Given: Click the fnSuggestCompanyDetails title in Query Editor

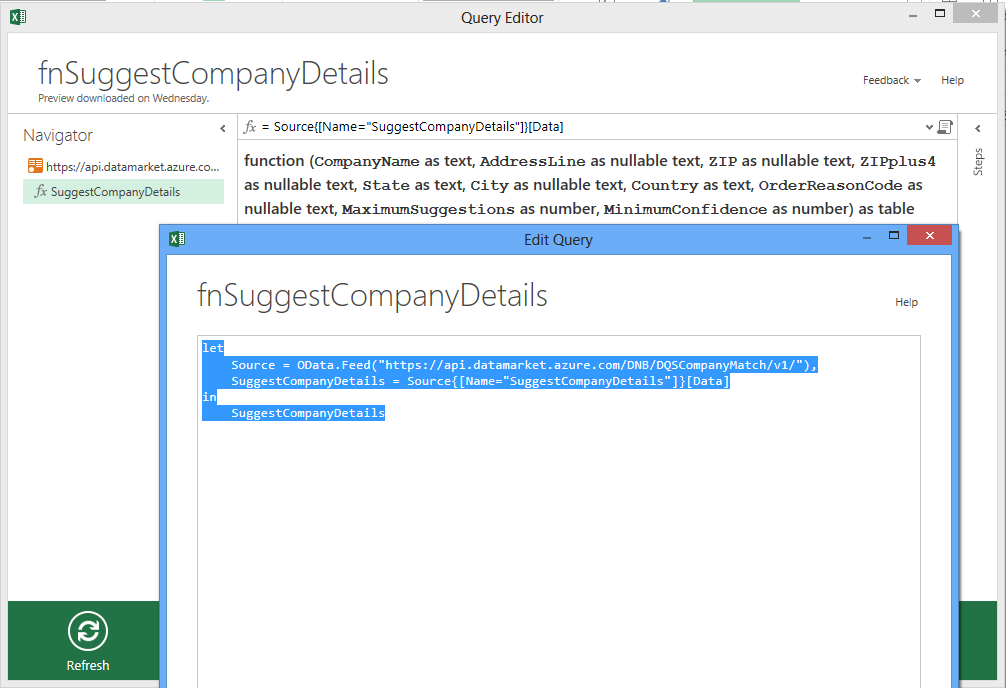Looking at the screenshot, I should 213,73.
